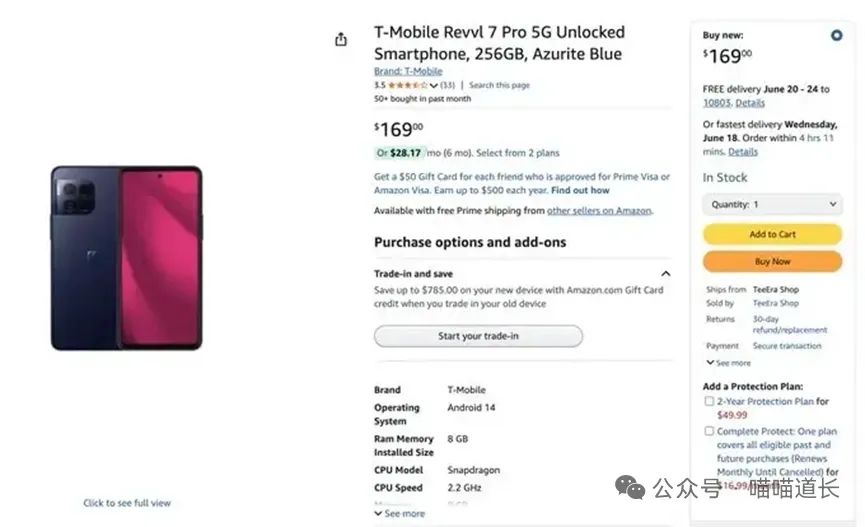The image size is (865, 527).
Task: Tick the Complete Protect plan checkbox
Action: (x=709, y=431)
